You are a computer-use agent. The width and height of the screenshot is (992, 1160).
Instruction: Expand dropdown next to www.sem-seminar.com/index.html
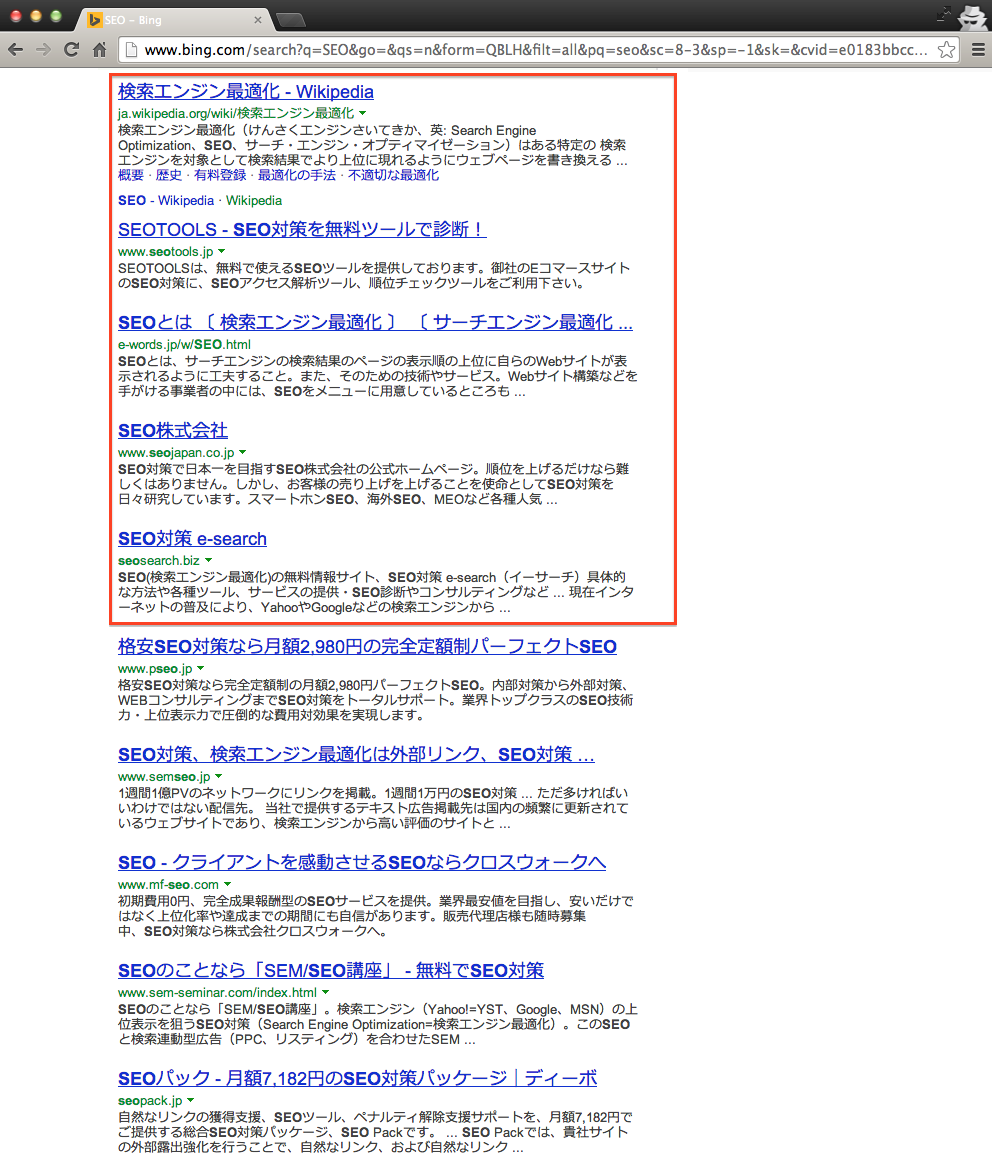coord(325,992)
